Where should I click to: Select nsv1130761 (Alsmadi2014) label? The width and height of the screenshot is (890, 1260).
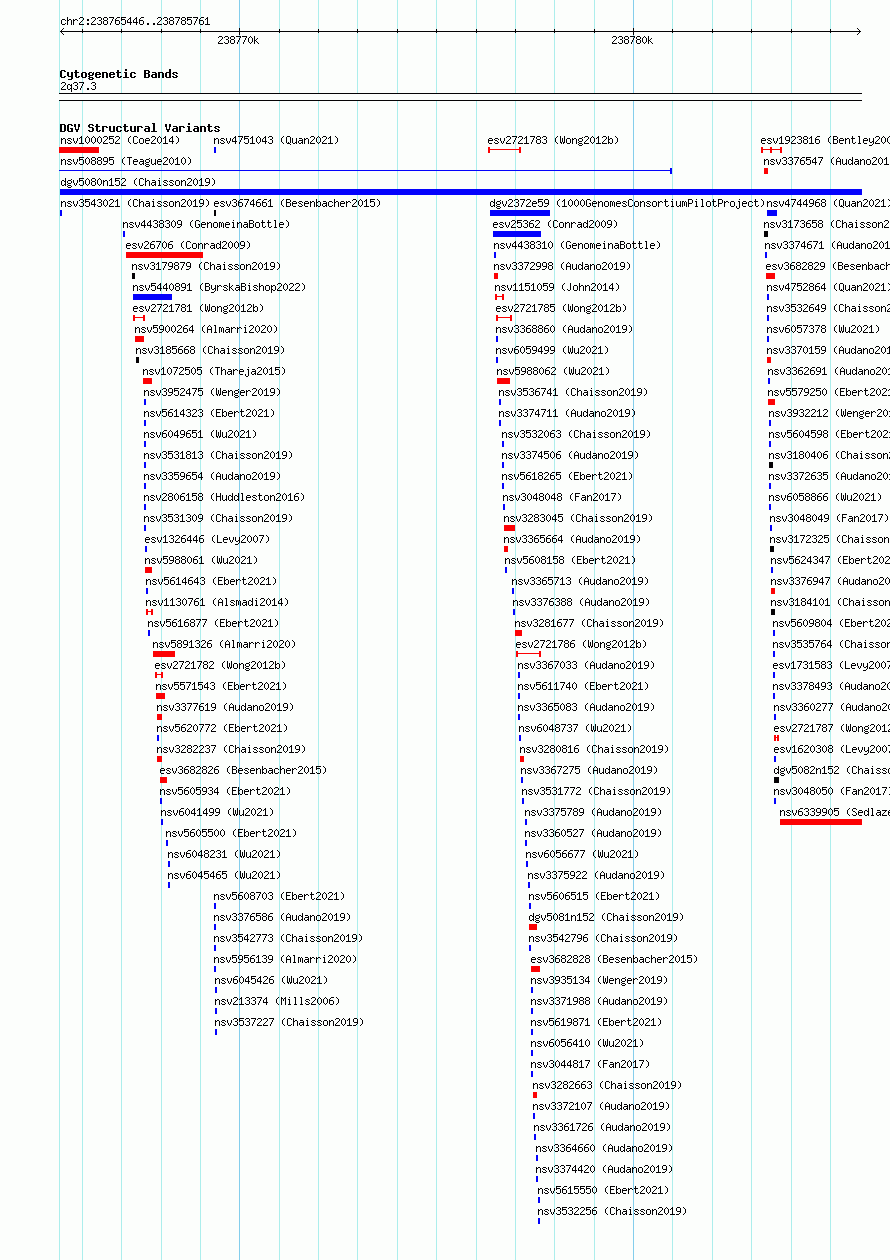218,603
